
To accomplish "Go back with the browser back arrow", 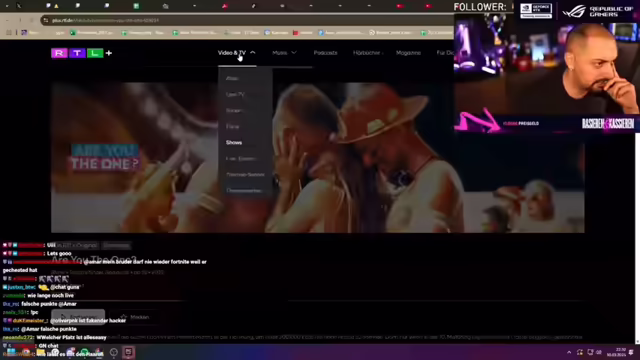I will tap(7, 20).
